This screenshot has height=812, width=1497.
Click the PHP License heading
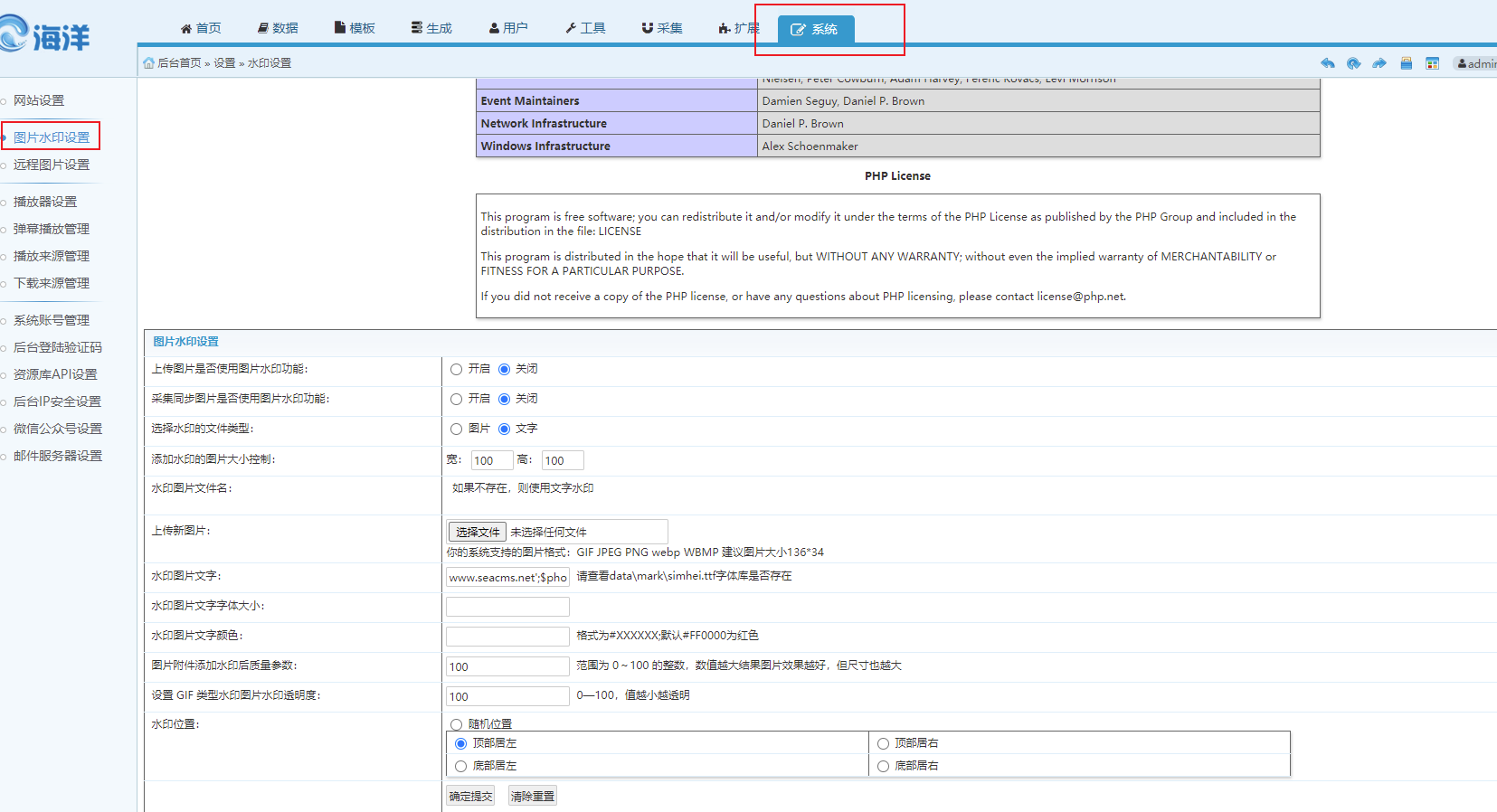(897, 176)
